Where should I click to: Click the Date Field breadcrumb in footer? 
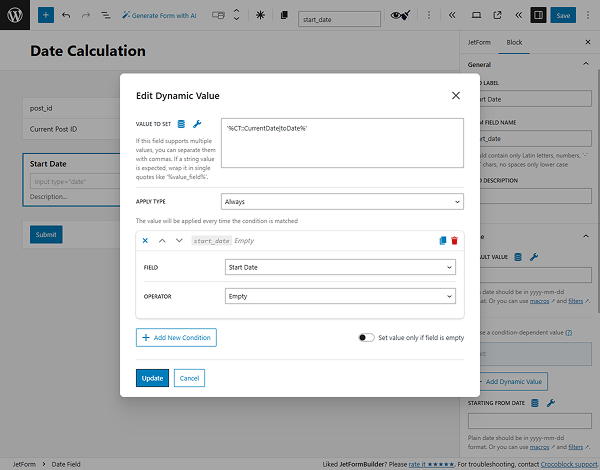pyautogui.click(x=66, y=464)
